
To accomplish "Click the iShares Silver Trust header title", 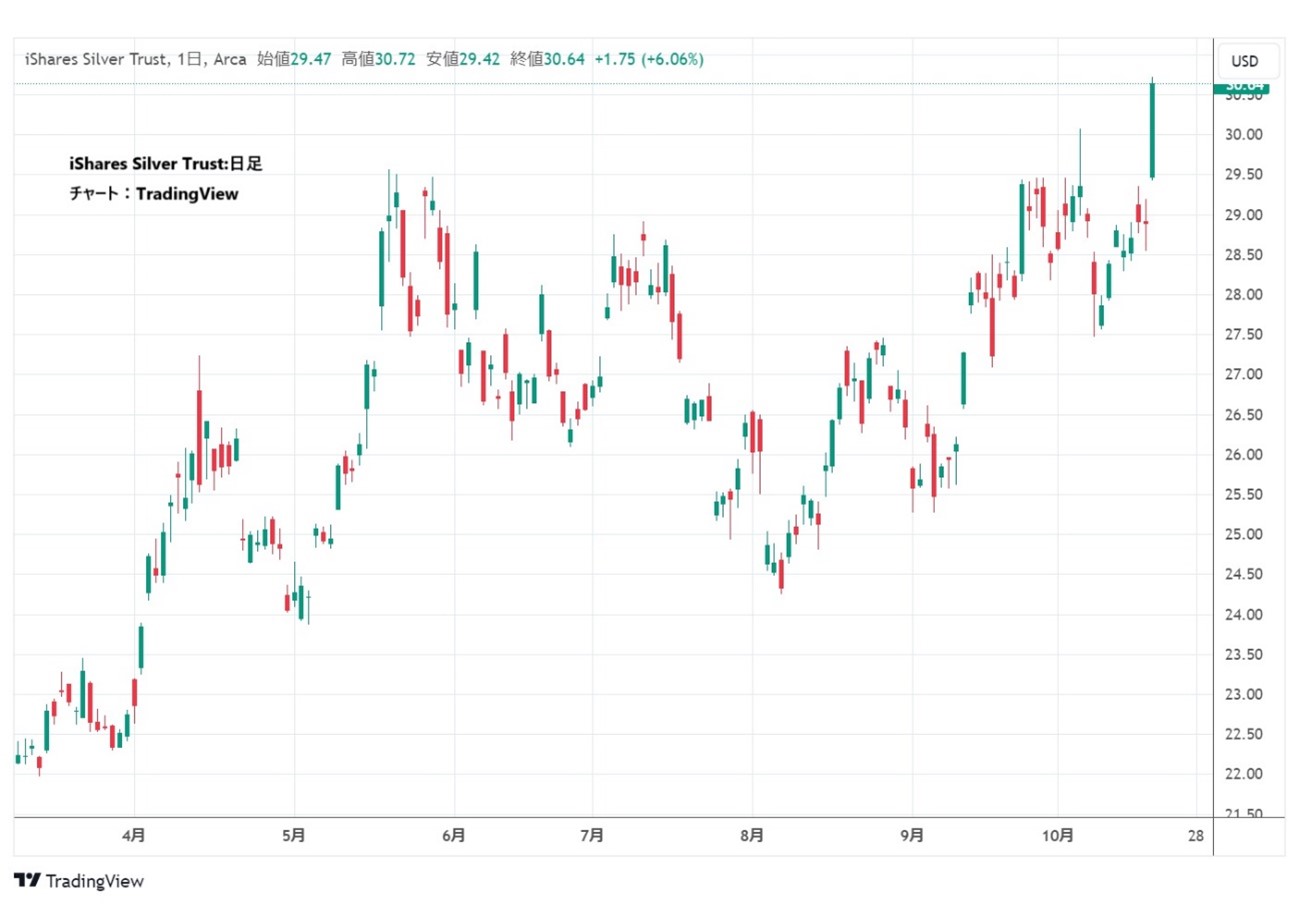I will pyautogui.click(x=95, y=60).
